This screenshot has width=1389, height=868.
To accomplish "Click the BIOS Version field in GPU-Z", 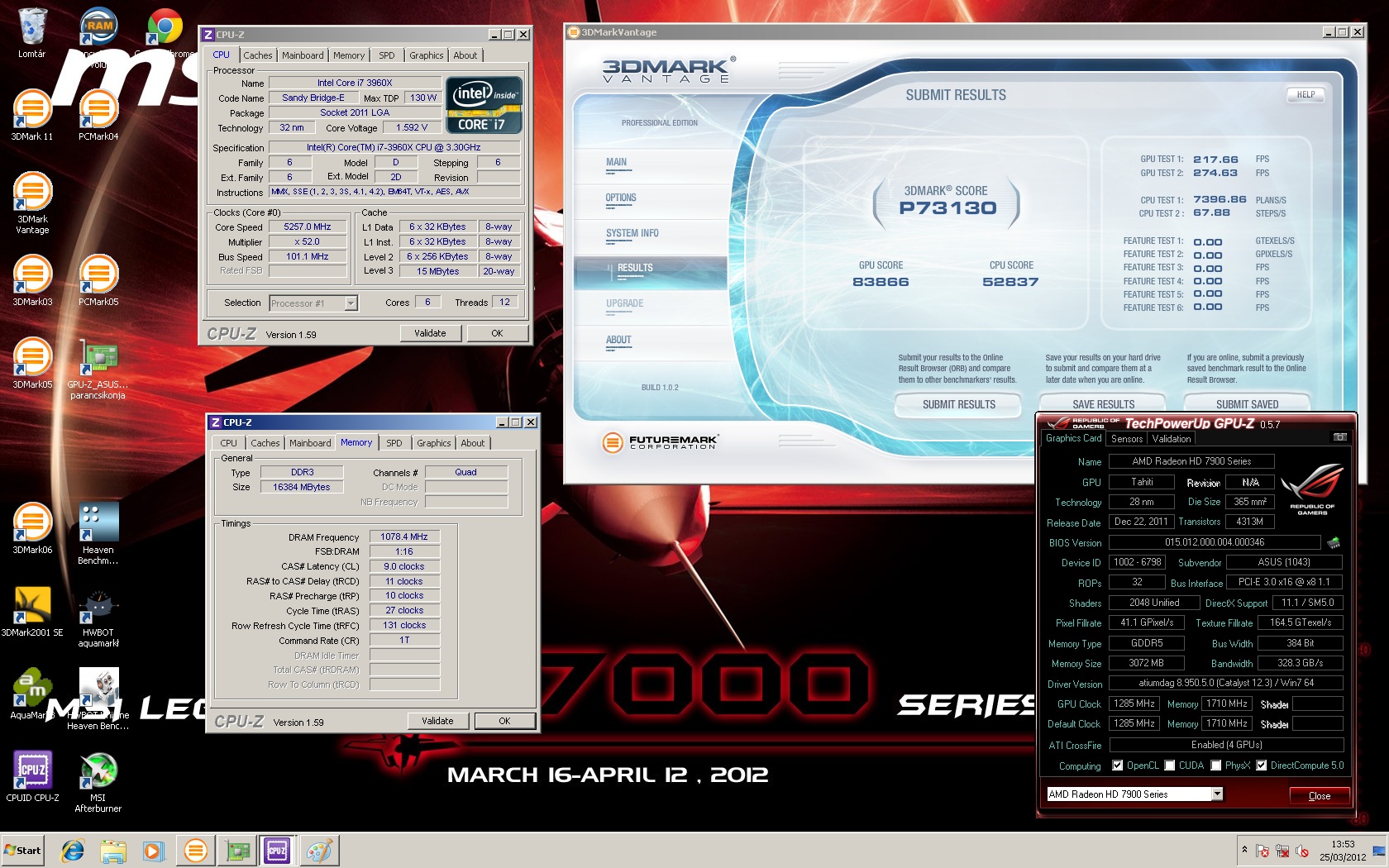I will click(1215, 543).
